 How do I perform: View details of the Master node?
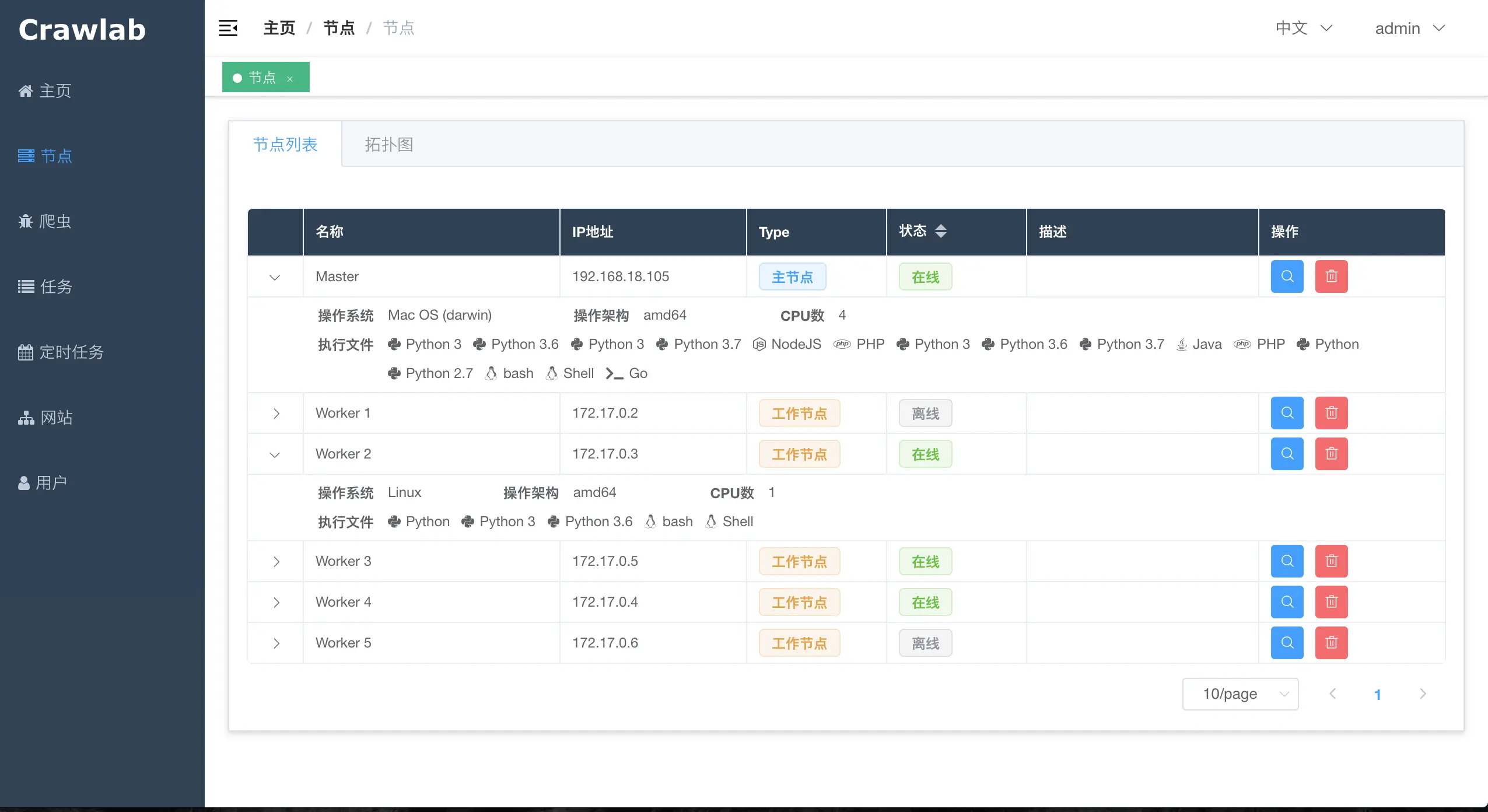point(1287,276)
